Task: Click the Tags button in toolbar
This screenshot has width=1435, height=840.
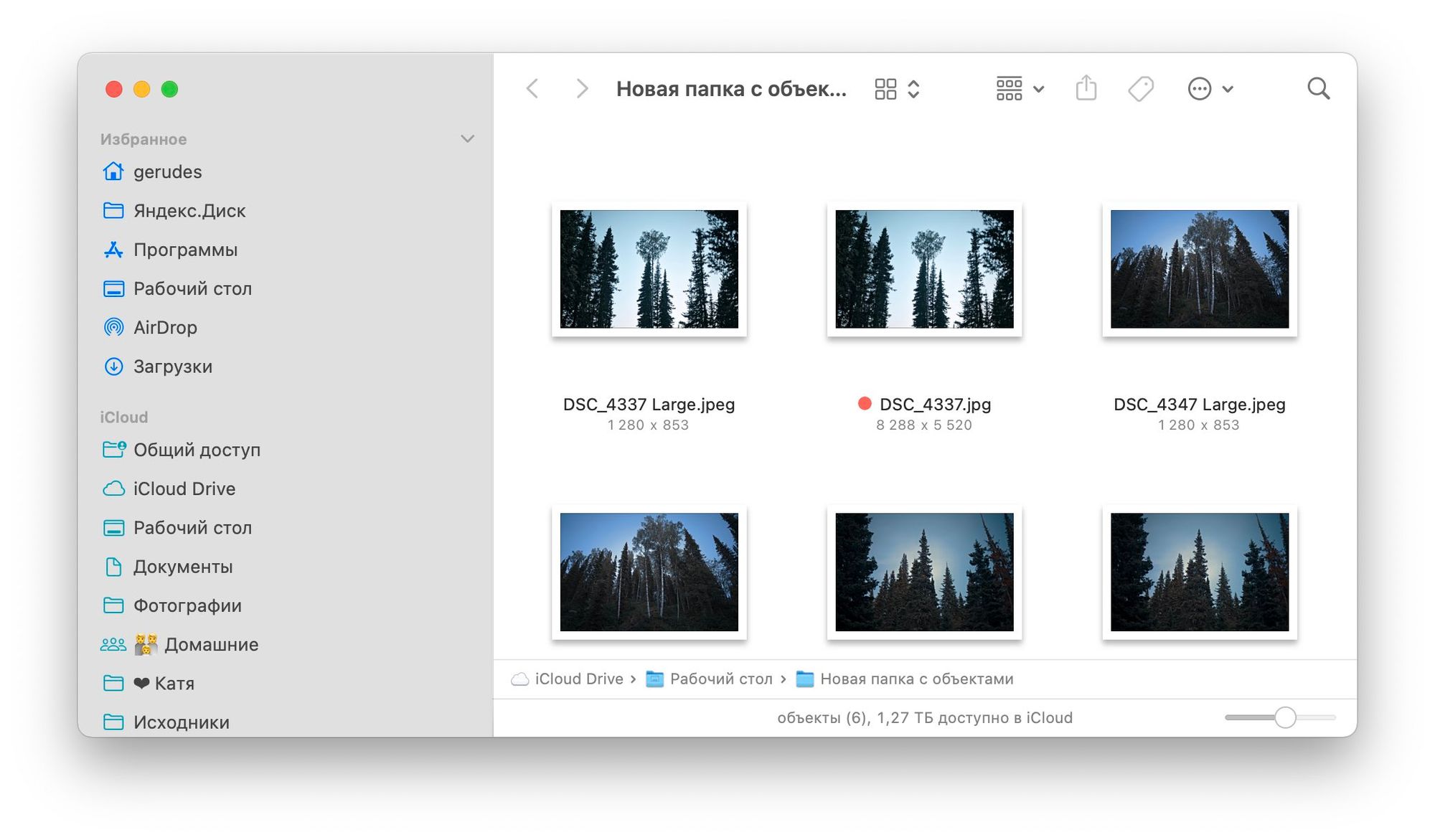Action: 1140,88
